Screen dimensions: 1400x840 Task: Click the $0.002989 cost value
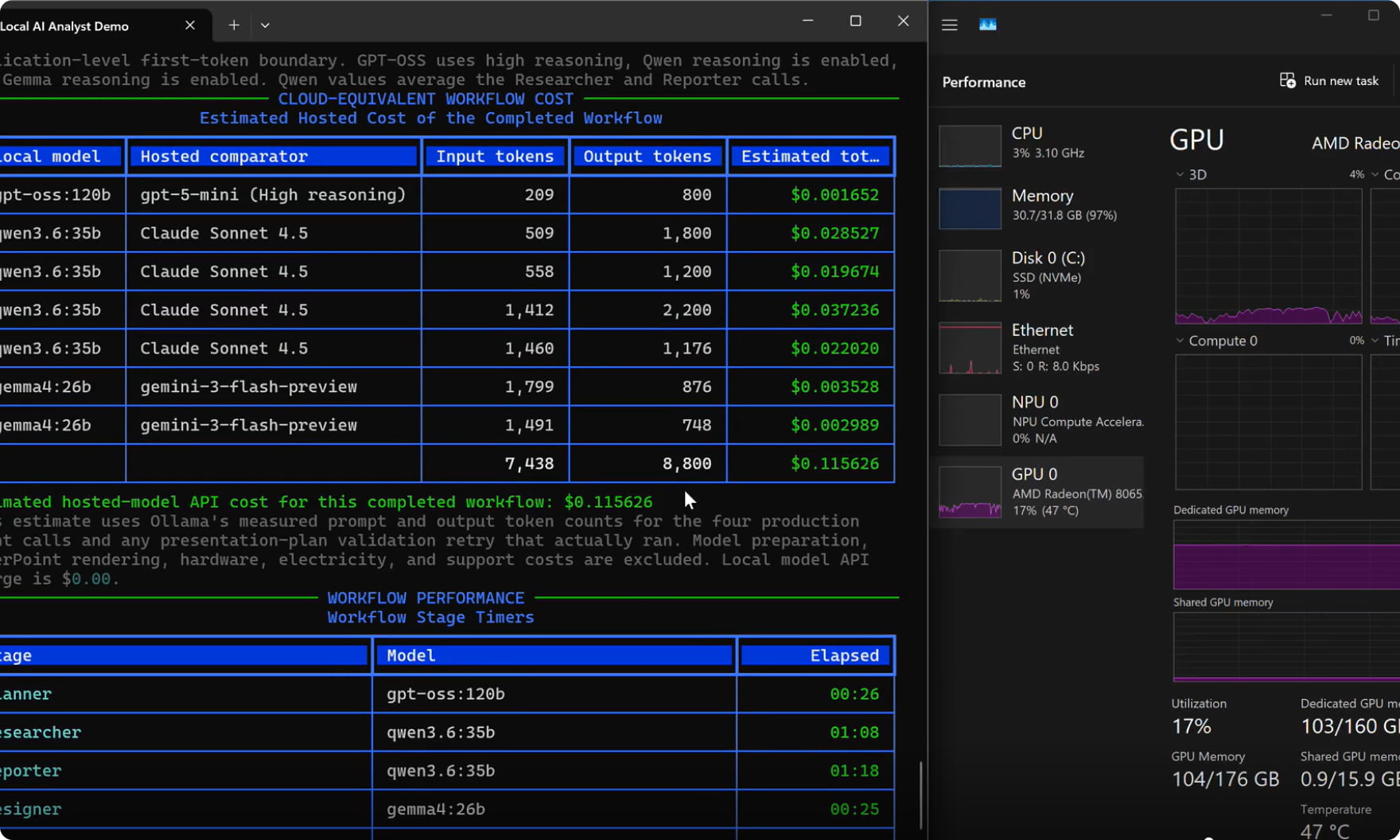coord(834,426)
